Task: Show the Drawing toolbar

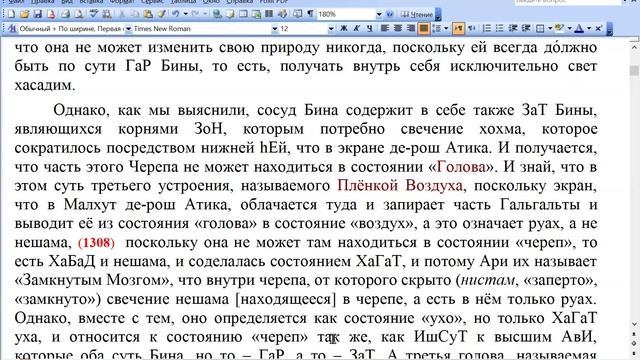Action: click(282, 14)
